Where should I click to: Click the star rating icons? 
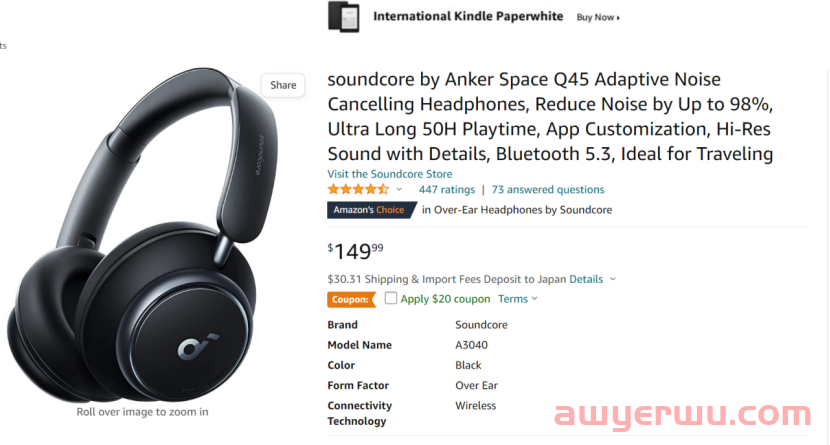[358, 189]
